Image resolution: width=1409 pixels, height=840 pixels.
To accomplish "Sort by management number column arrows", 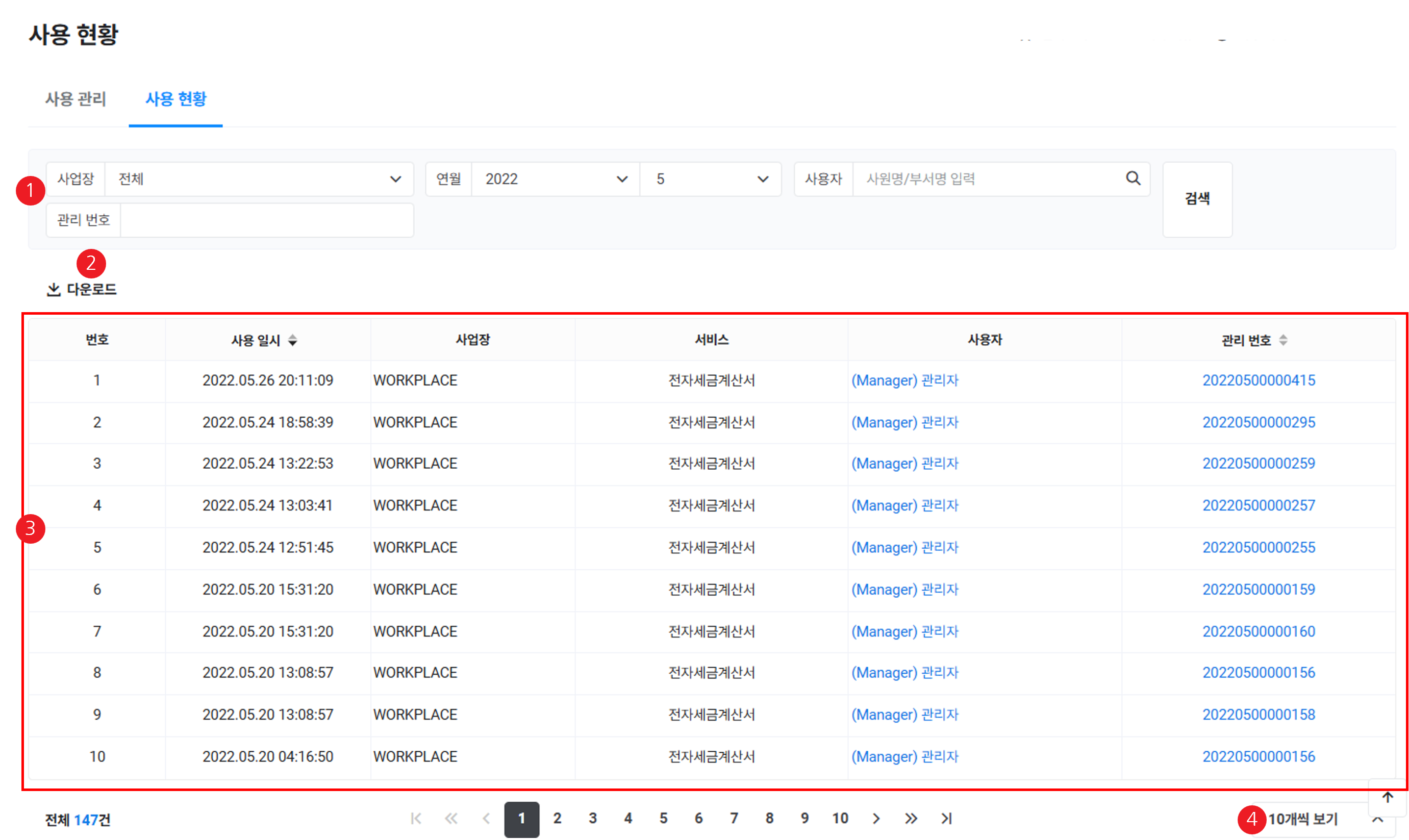I will [x=1283, y=340].
